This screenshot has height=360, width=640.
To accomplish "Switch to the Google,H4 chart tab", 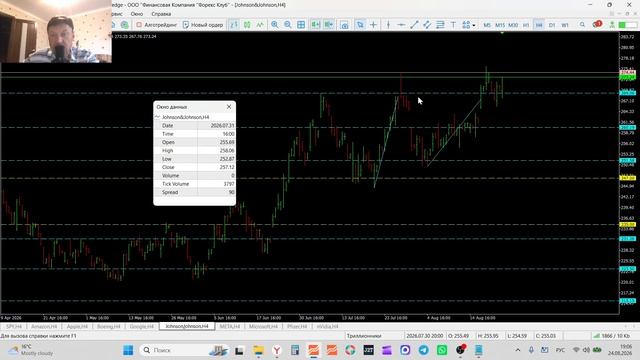I will pyautogui.click(x=142, y=327).
